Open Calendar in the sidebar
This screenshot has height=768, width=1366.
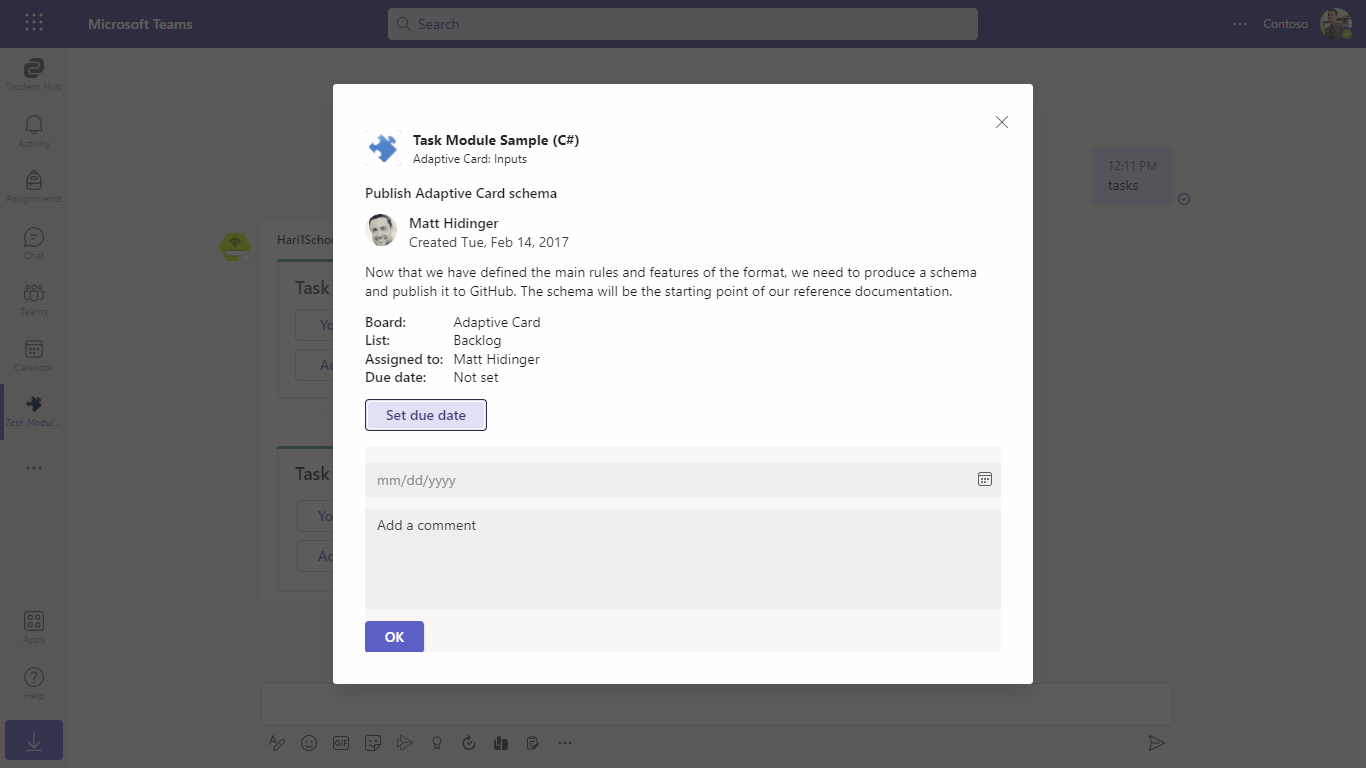click(x=33, y=354)
